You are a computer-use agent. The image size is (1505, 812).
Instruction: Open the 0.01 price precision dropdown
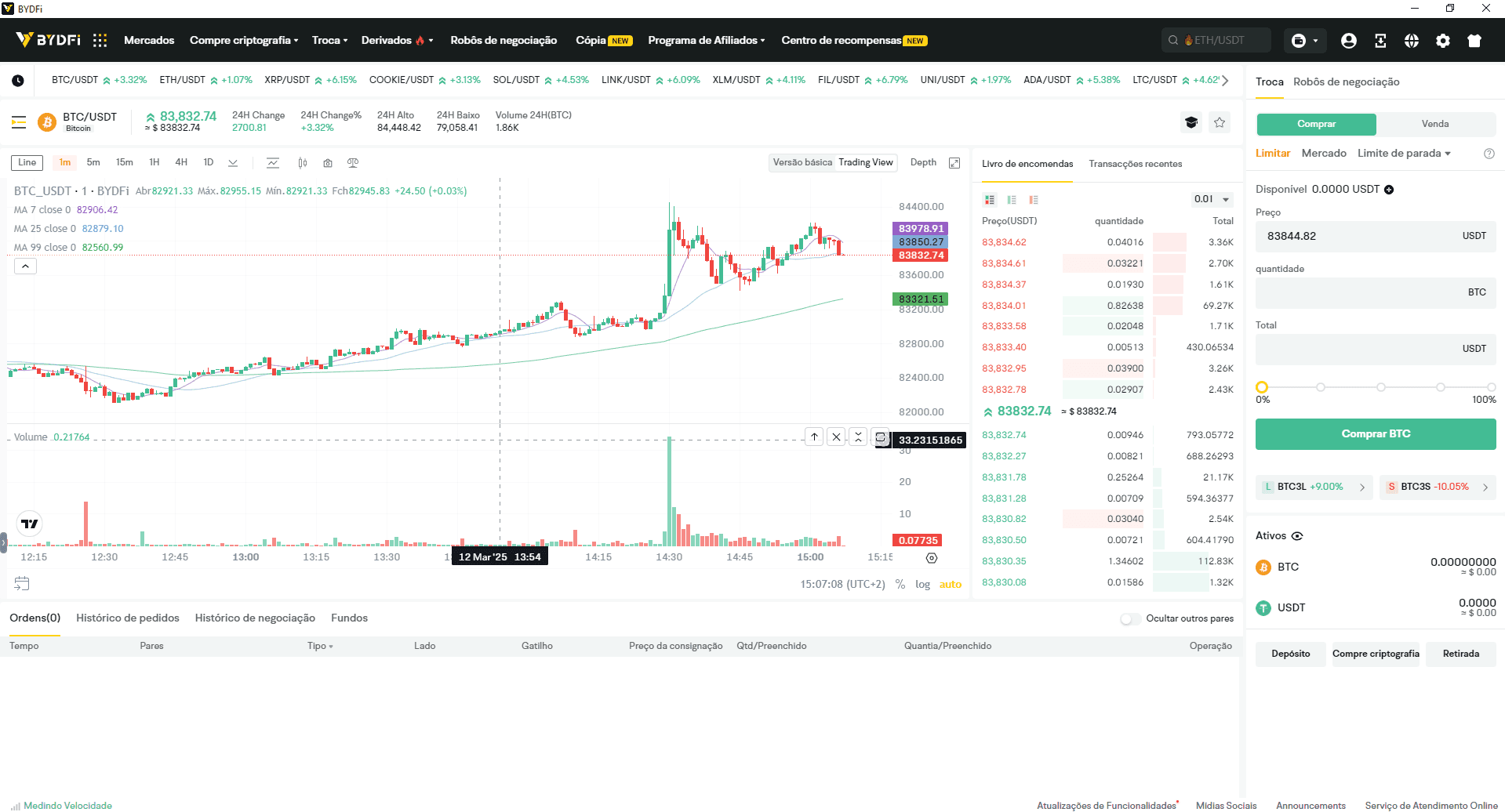(1211, 199)
